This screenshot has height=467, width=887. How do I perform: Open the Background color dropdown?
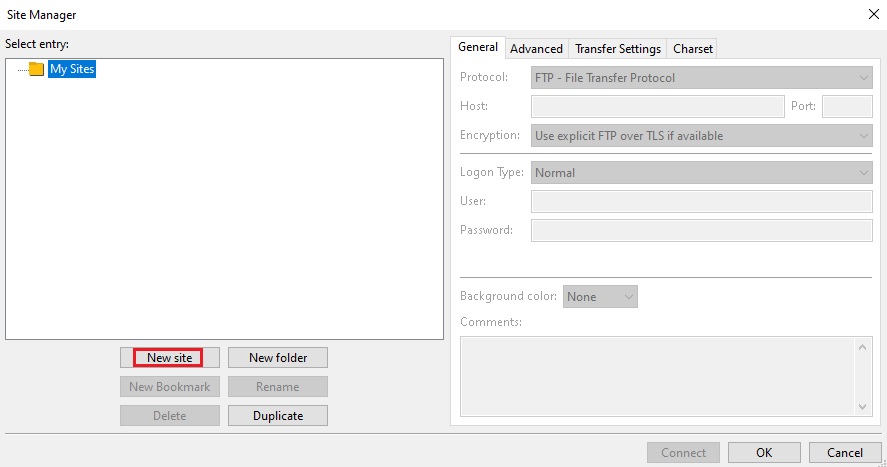[x=600, y=297]
